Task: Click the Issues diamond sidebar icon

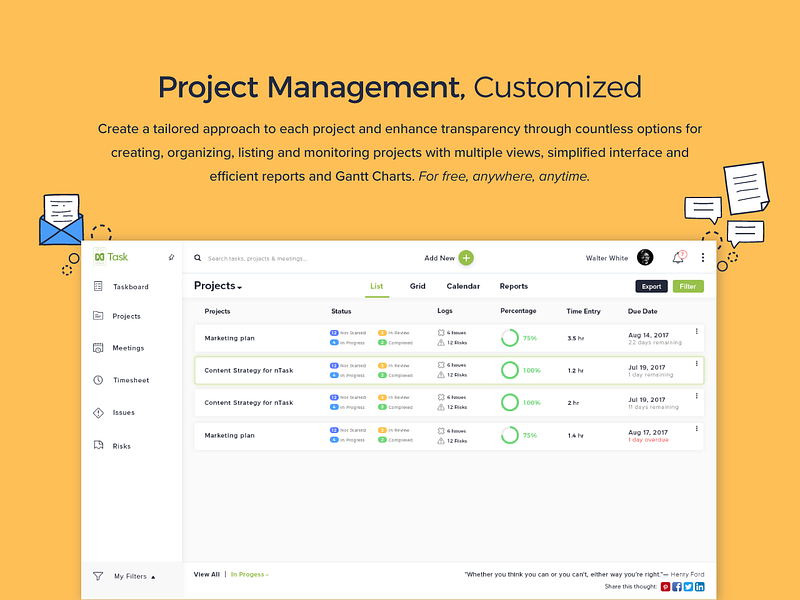Action: point(98,413)
